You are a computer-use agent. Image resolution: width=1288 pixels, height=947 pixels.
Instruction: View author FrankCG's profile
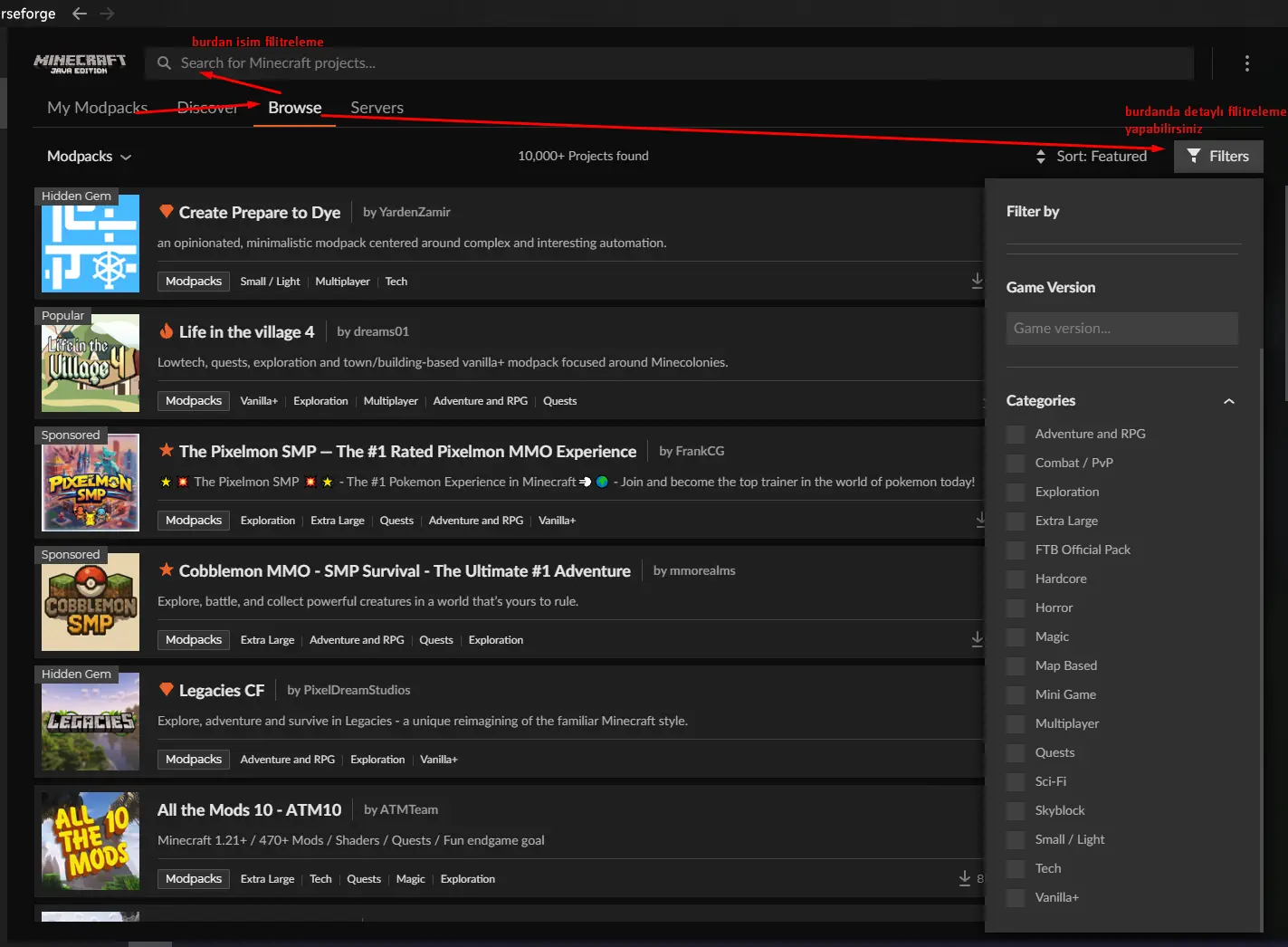click(x=700, y=452)
